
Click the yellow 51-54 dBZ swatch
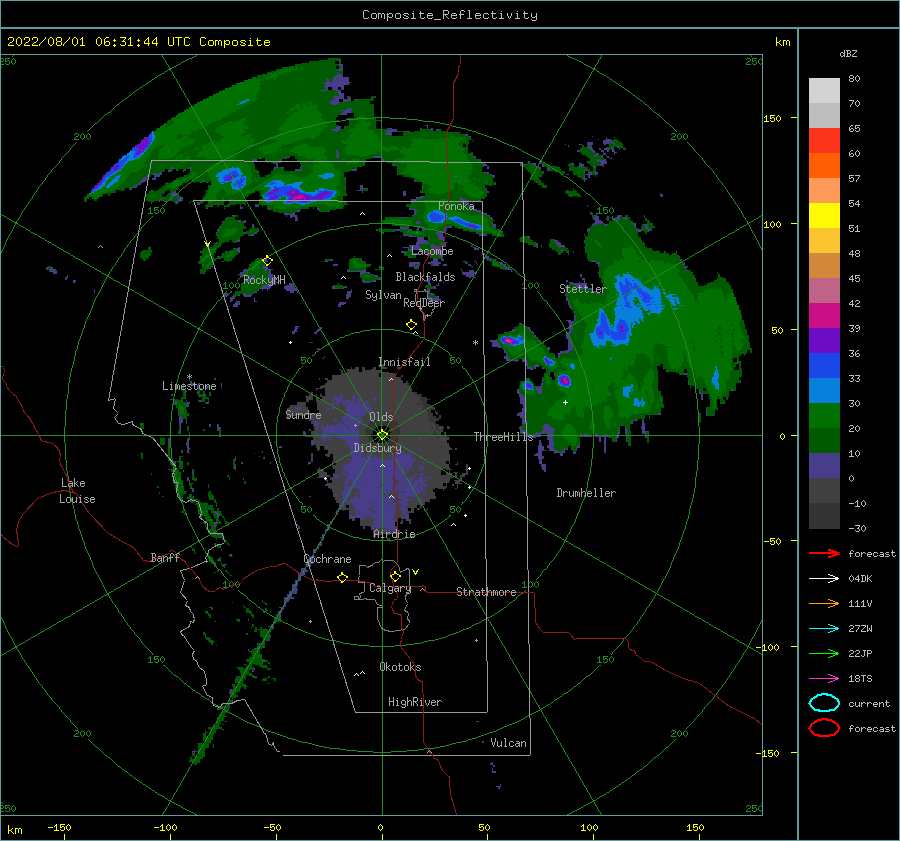tap(824, 216)
